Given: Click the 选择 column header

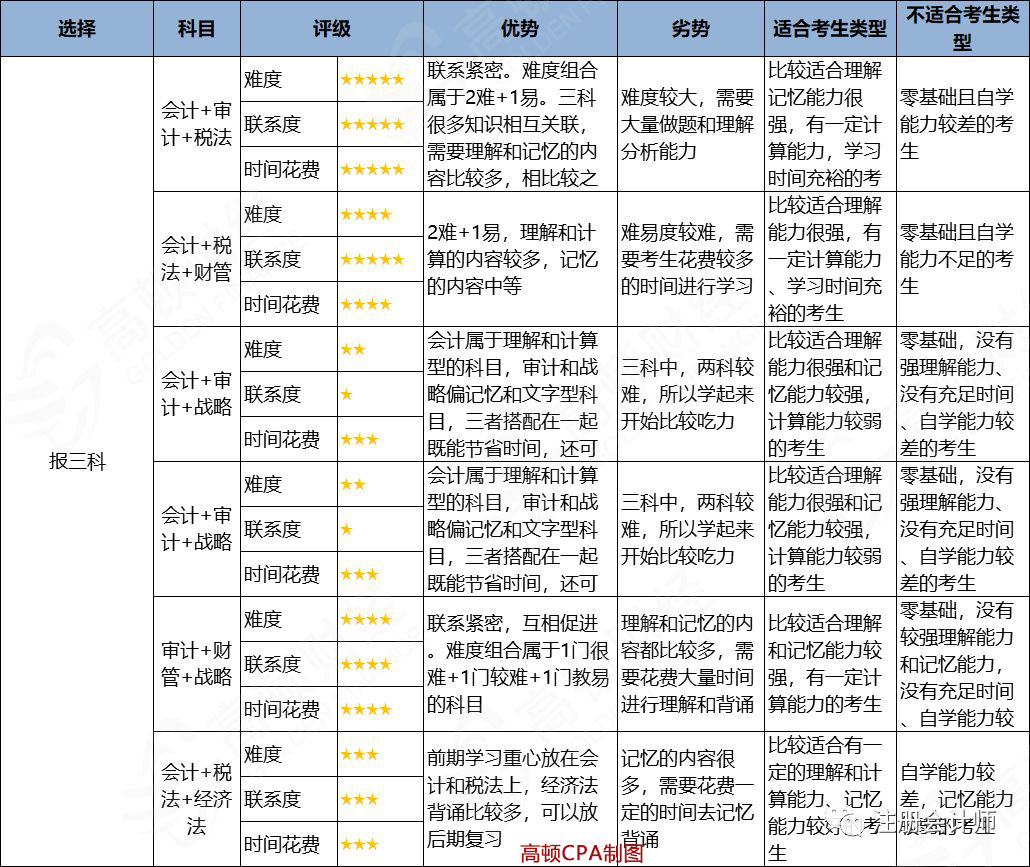Looking at the screenshot, I should [76, 29].
